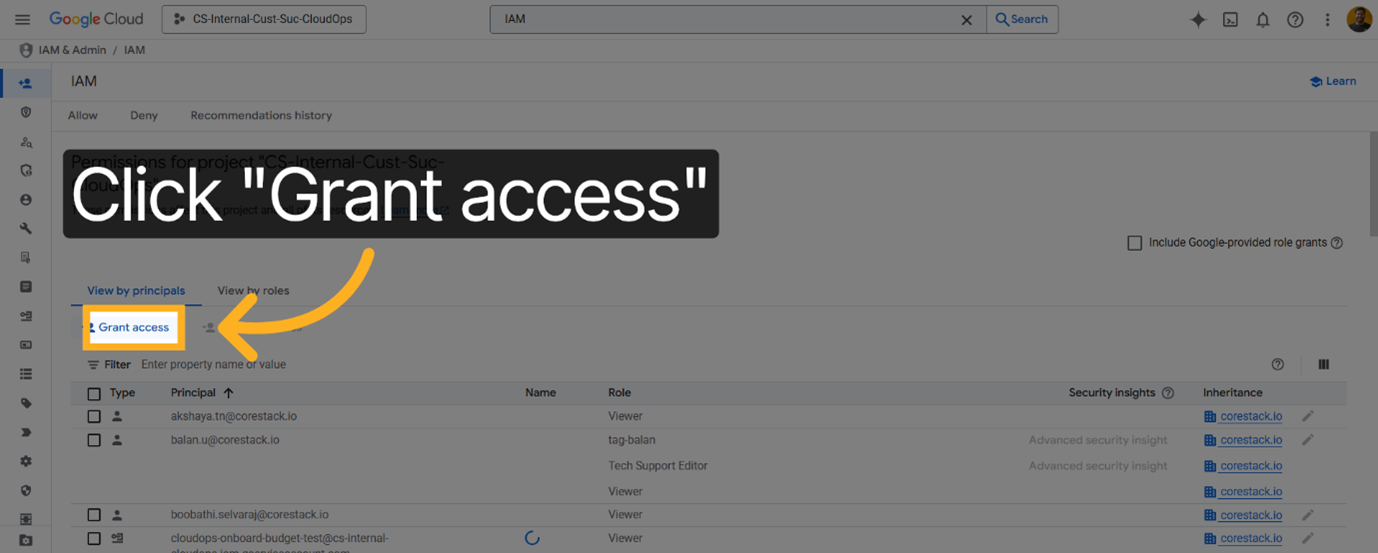Switch to the Deny tab
Screen dimensions: 1378x553
coord(144,115)
